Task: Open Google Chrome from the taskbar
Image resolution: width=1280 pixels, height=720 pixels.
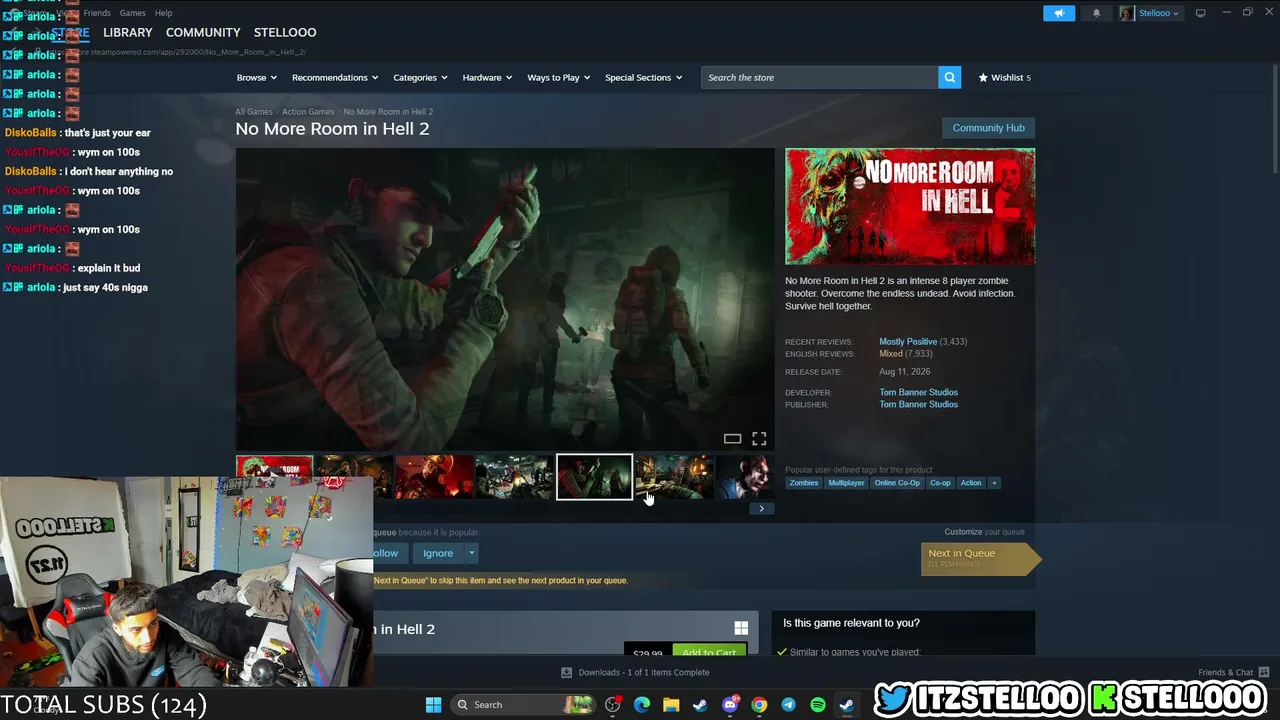Action: [759, 705]
